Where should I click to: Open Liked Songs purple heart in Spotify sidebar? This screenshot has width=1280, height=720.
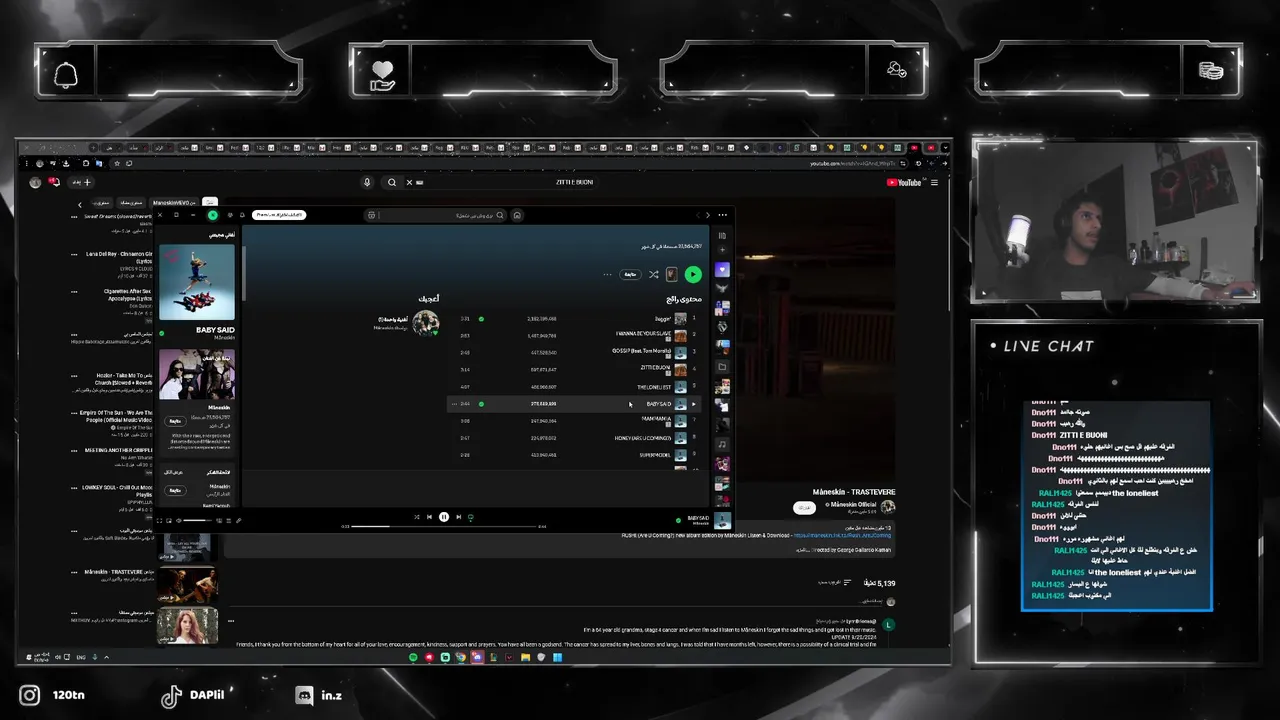pyautogui.click(x=722, y=270)
